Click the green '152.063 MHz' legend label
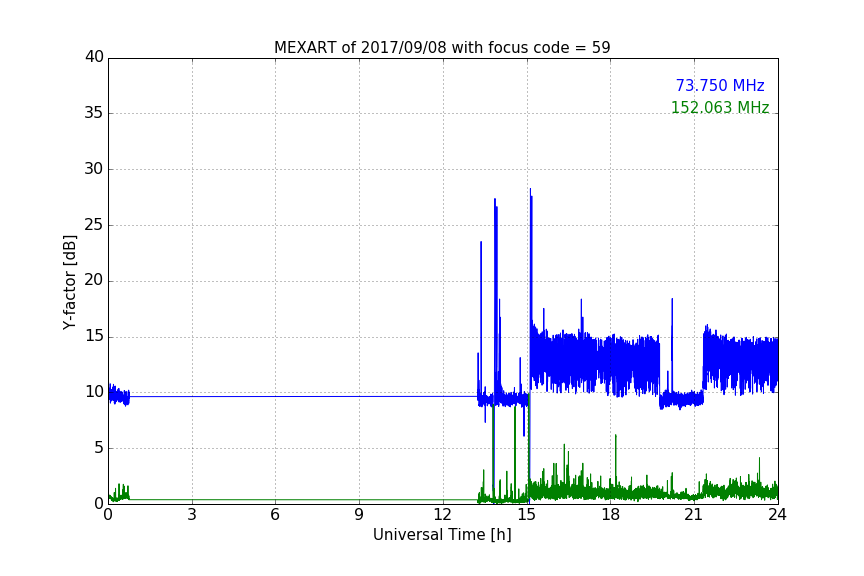Image resolution: width=864 pixels, height=576 pixels. point(720,107)
